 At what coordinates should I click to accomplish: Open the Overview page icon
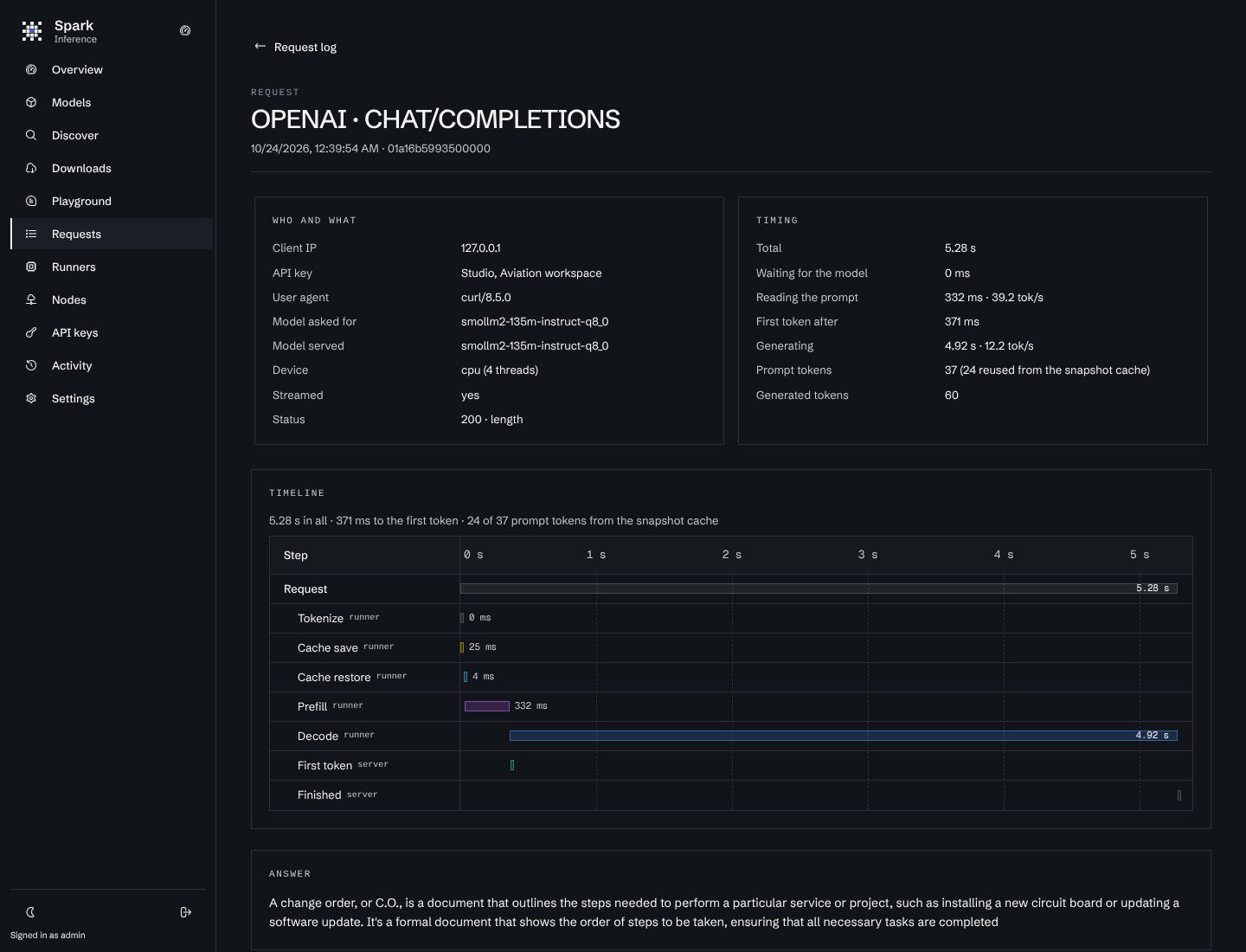[31, 69]
